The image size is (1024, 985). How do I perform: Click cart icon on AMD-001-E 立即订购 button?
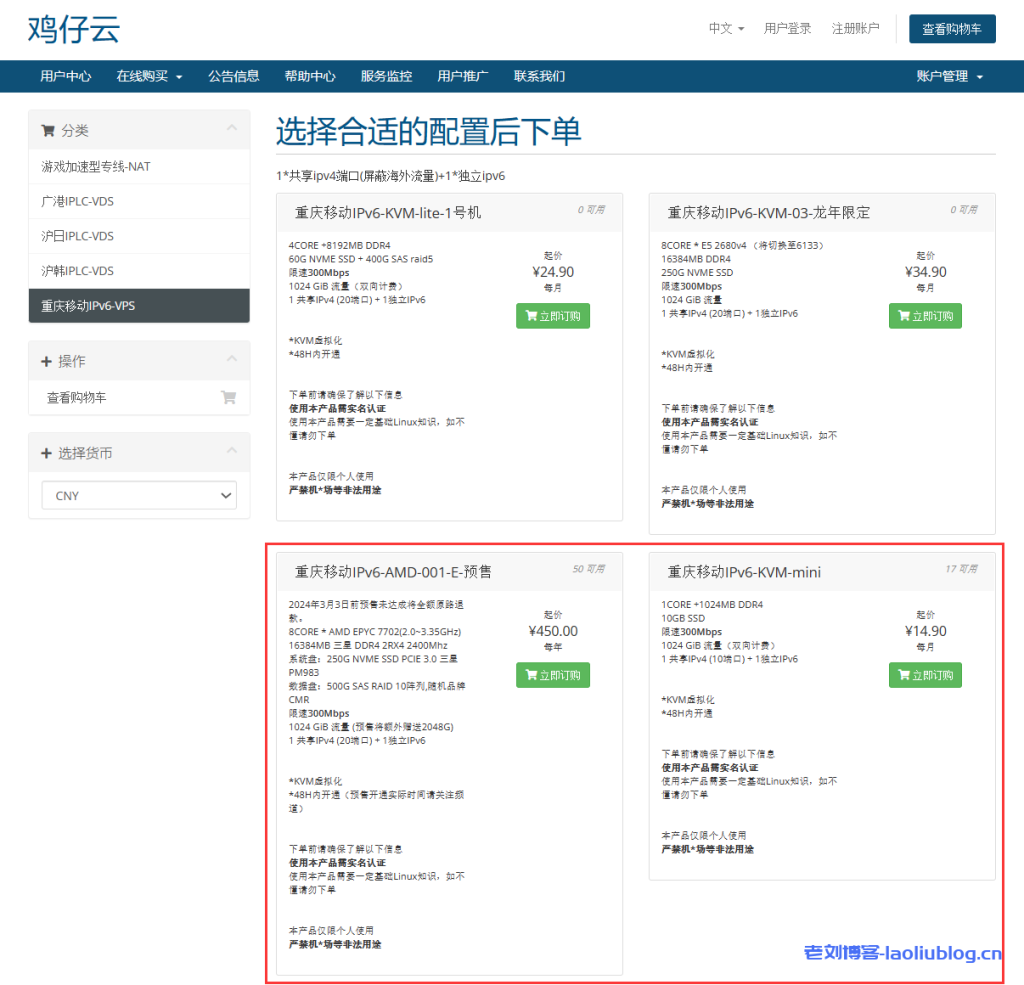[x=531, y=675]
